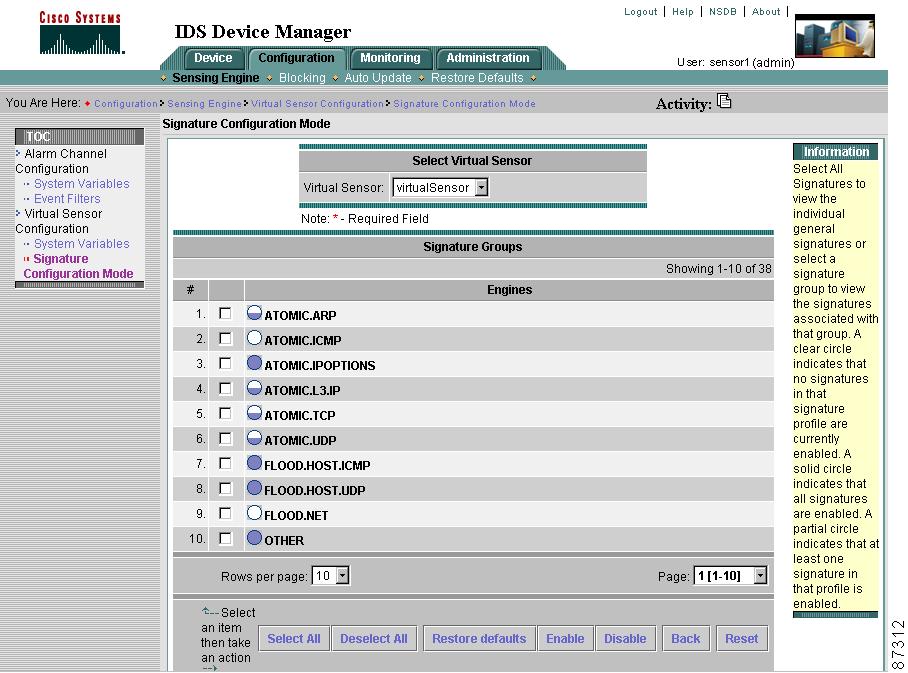Click the FLOOD.NET empty circle icon
908x673 pixels.
pos(254,514)
